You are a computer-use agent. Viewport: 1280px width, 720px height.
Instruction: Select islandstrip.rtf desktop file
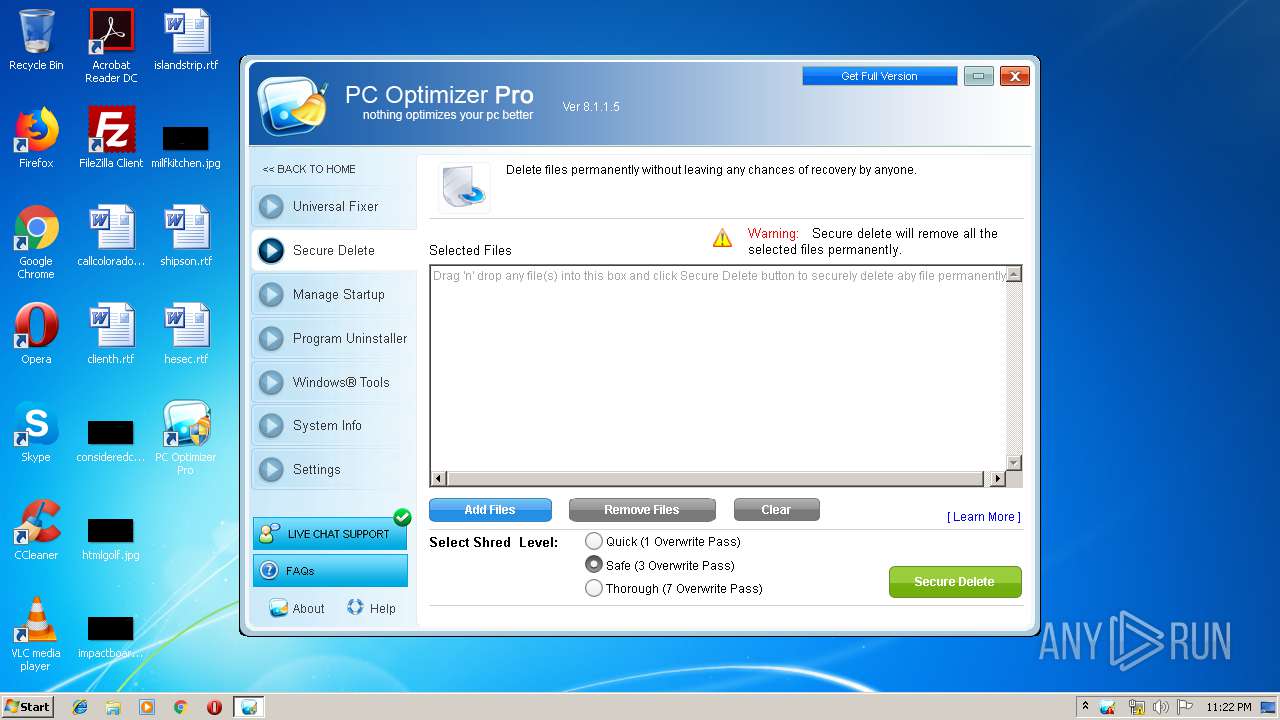coord(186,40)
